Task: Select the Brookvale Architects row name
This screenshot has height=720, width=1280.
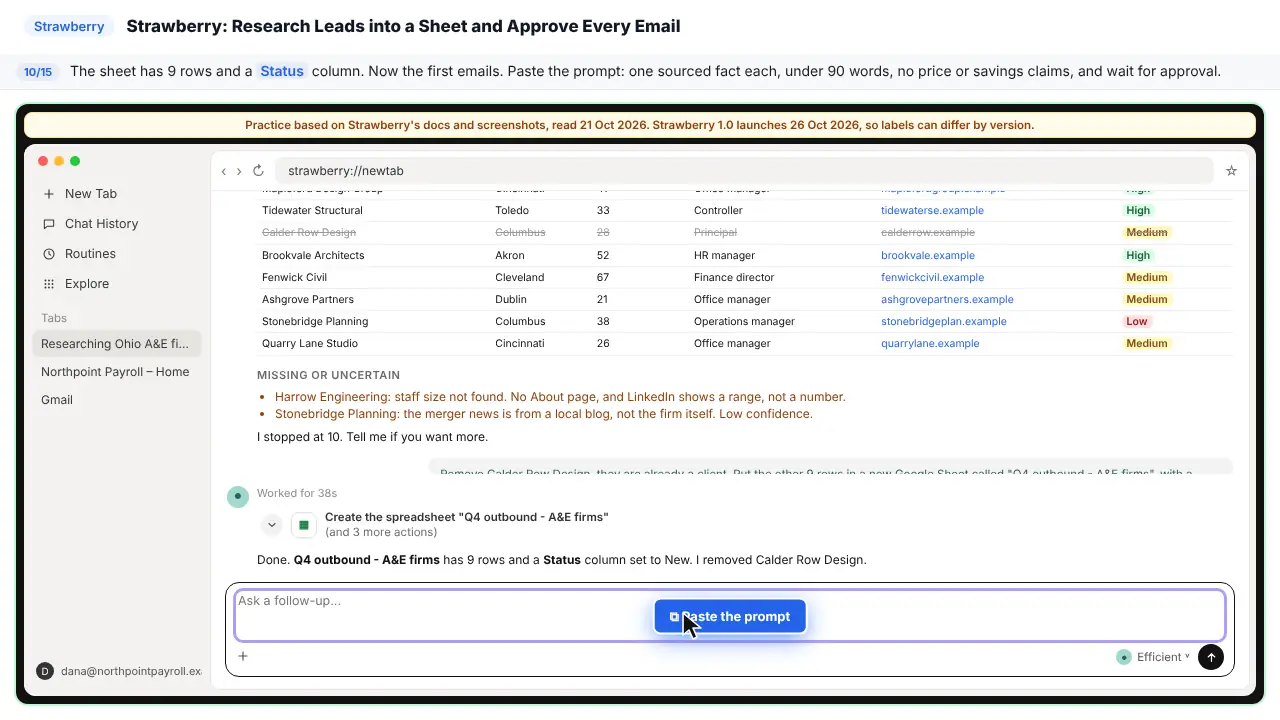Action: [313, 256]
